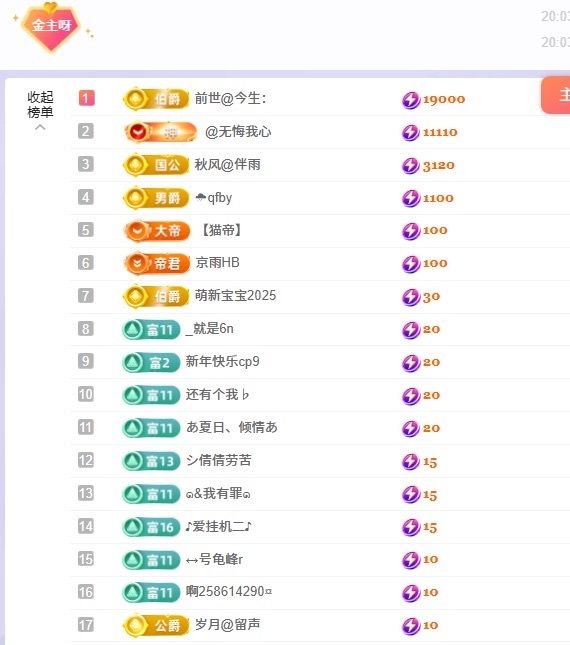
Task: Click the 富11 badge of 还有个我
Action: pyautogui.click(x=151, y=395)
